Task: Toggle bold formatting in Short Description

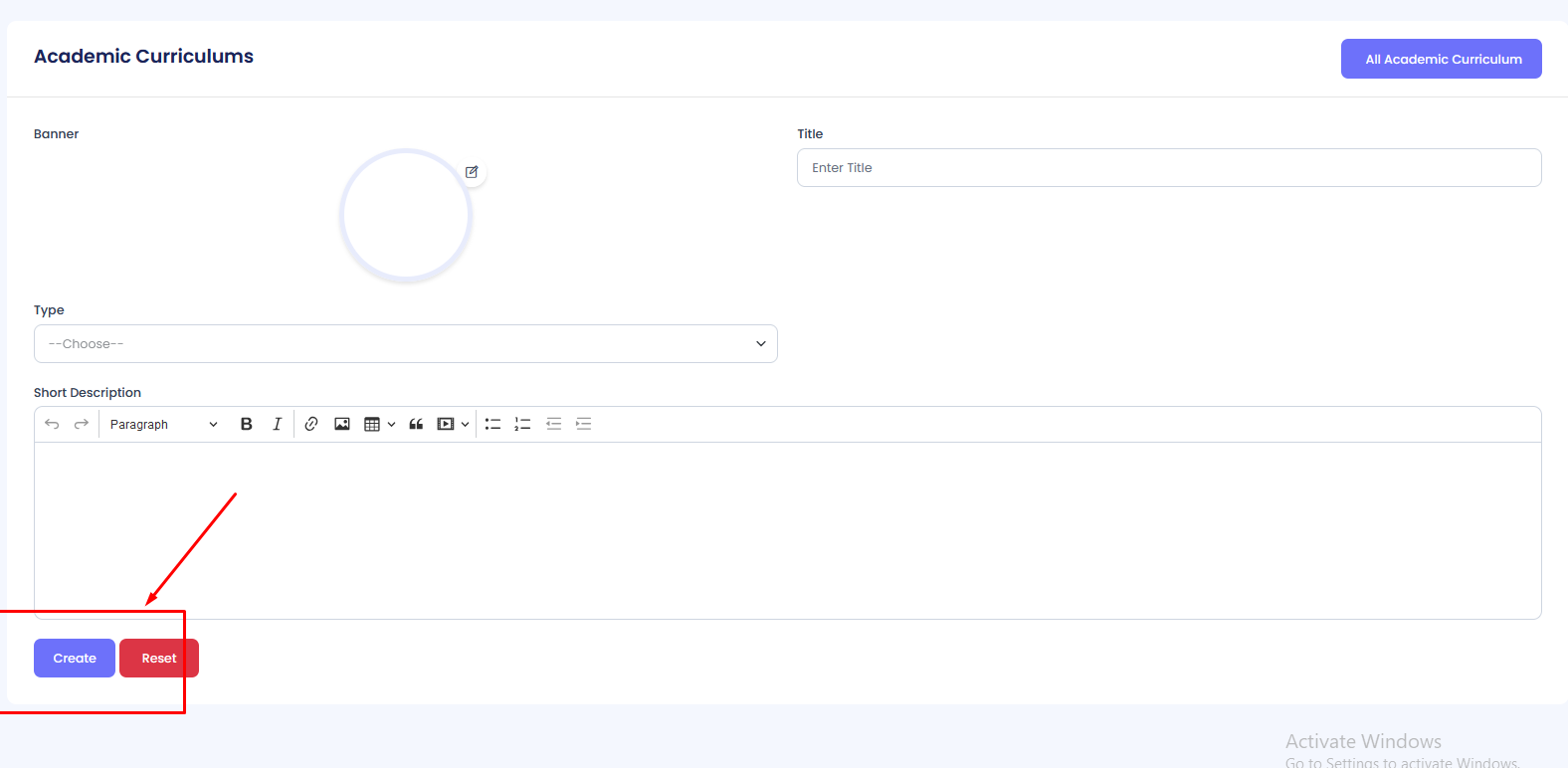Action: [247, 424]
